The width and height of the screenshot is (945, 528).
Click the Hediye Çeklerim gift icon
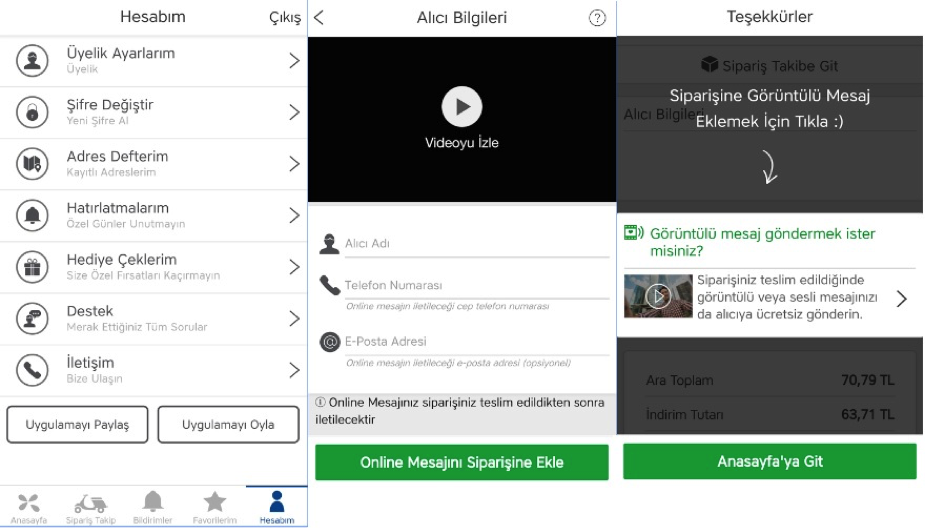tap(32, 267)
